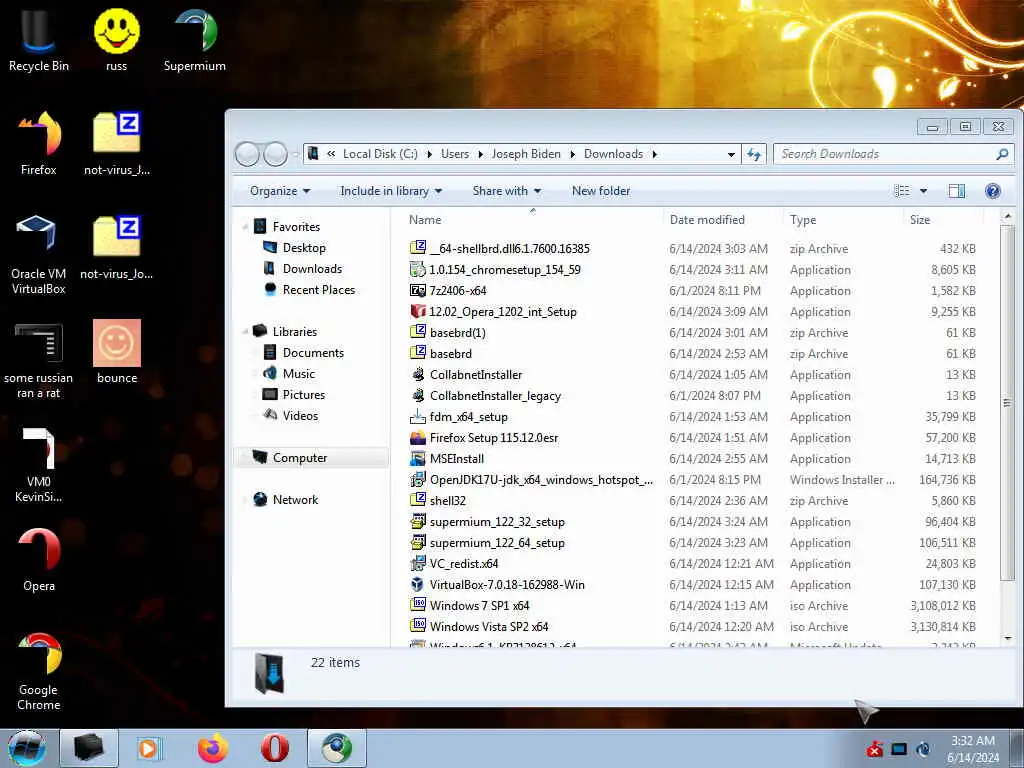Click Users in the address breadcrumb
This screenshot has height=768, width=1024.
click(455, 154)
